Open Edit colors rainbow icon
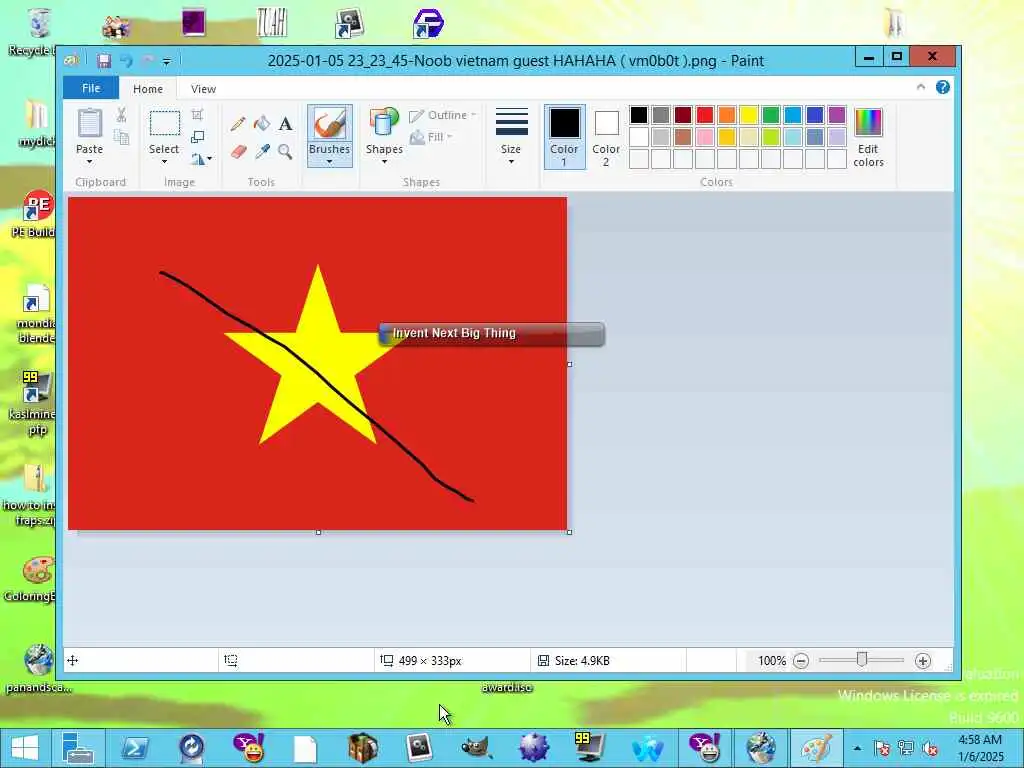Screen dimensions: 1024x768 pyautogui.click(x=868, y=123)
